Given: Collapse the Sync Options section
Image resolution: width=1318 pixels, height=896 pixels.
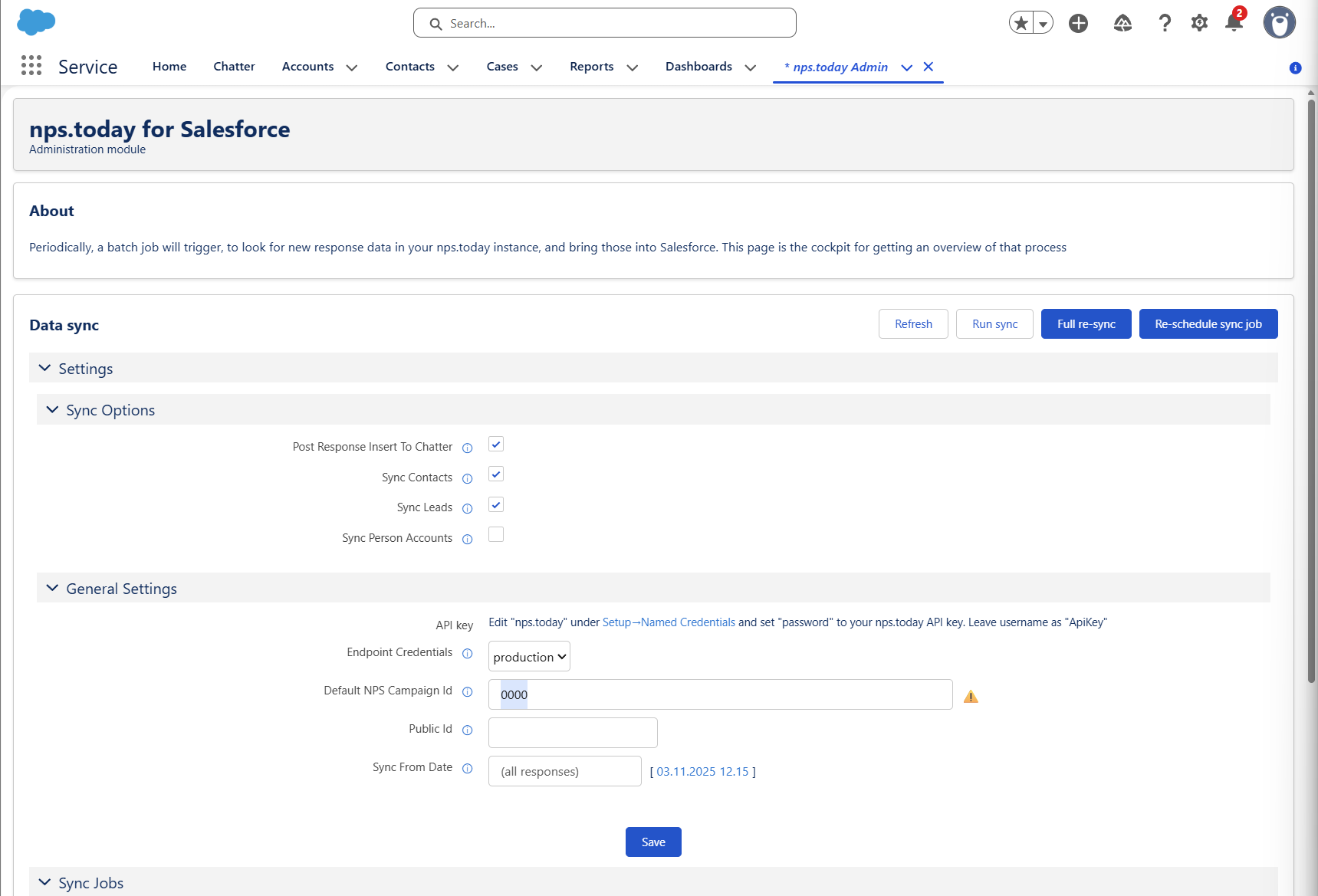Looking at the screenshot, I should 51,409.
